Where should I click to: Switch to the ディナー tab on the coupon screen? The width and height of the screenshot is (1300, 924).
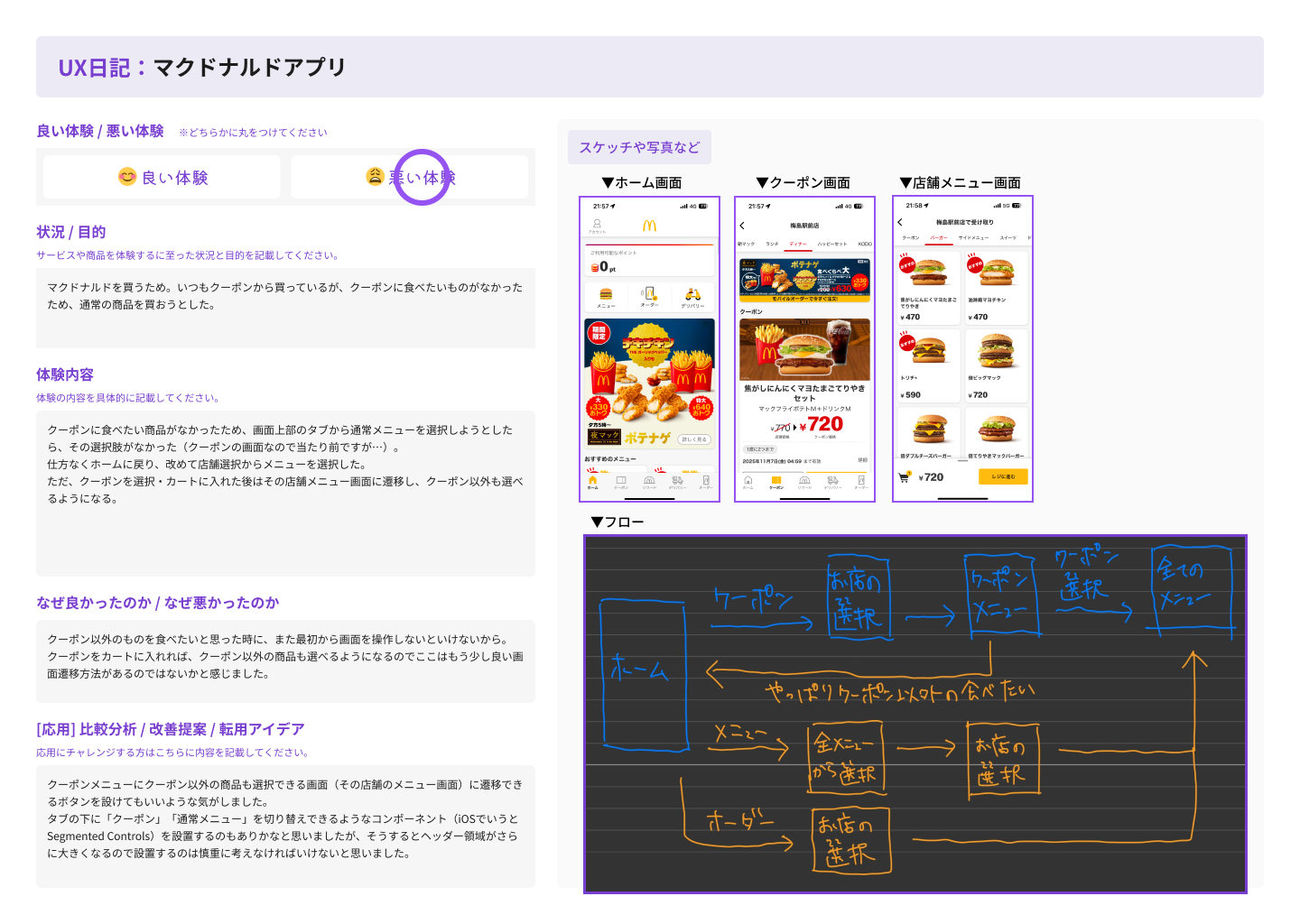798,244
